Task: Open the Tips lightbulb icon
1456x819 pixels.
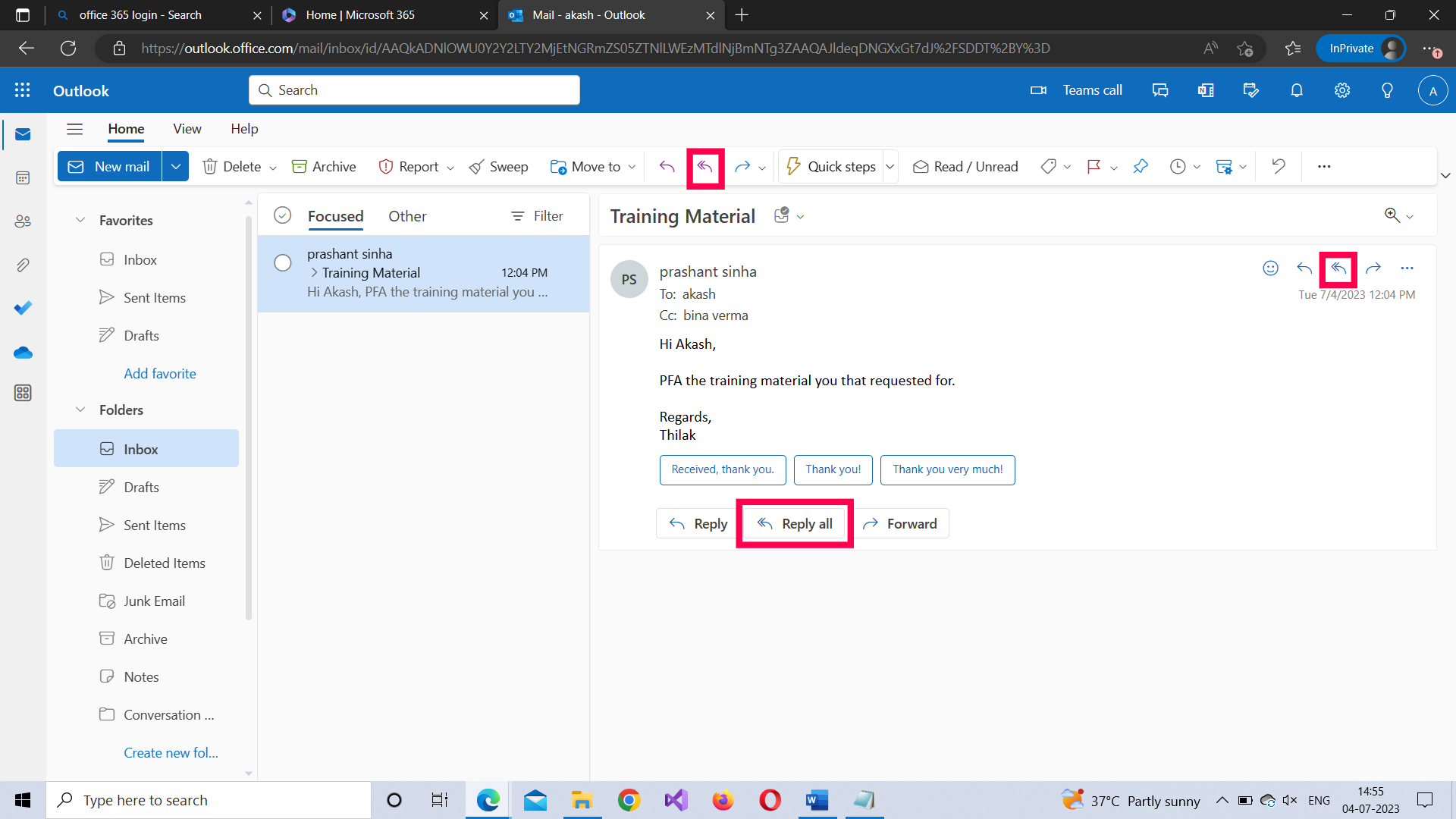Action: click(x=1387, y=90)
